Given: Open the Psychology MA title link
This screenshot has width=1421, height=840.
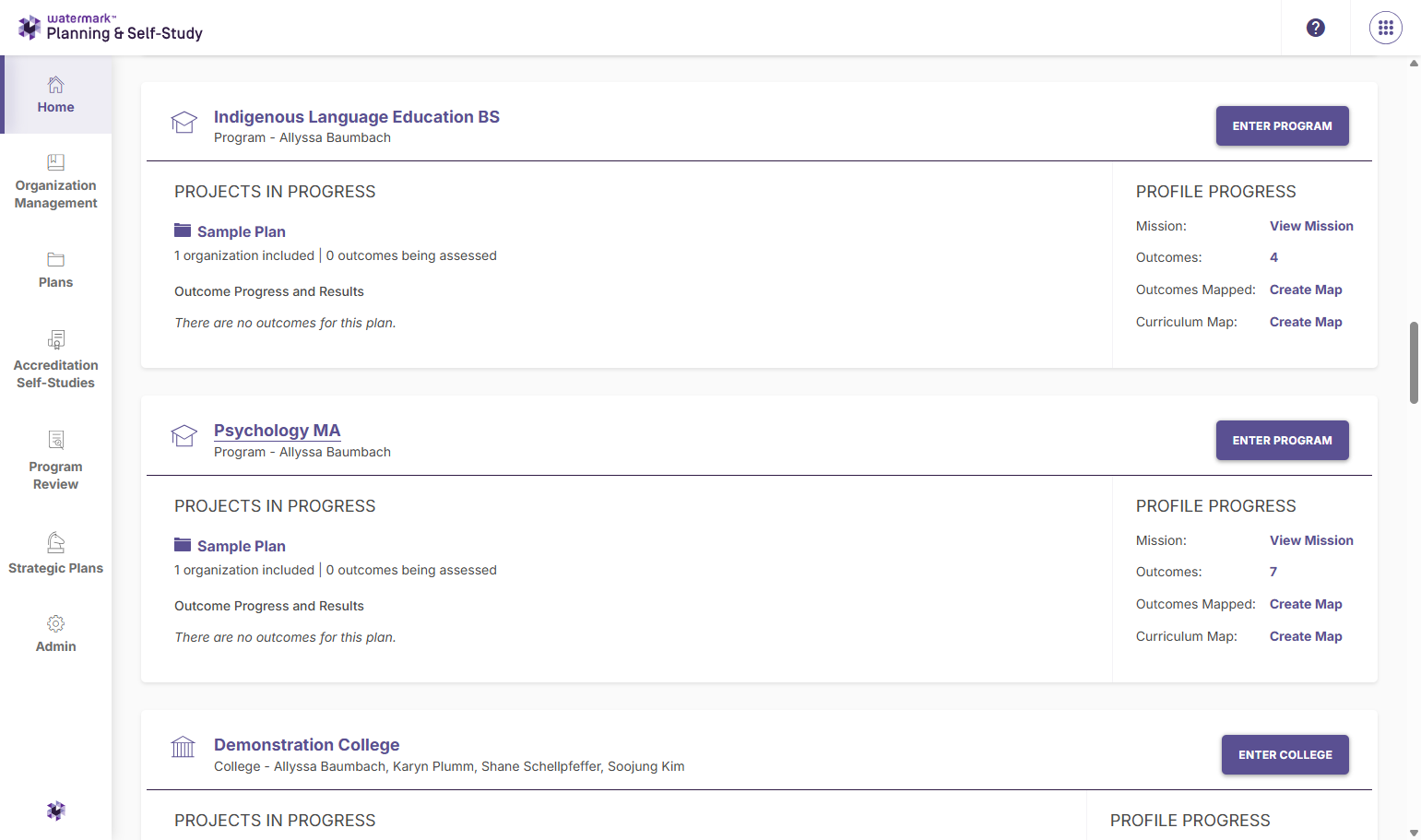Looking at the screenshot, I should pyautogui.click(x=278, y=431).
